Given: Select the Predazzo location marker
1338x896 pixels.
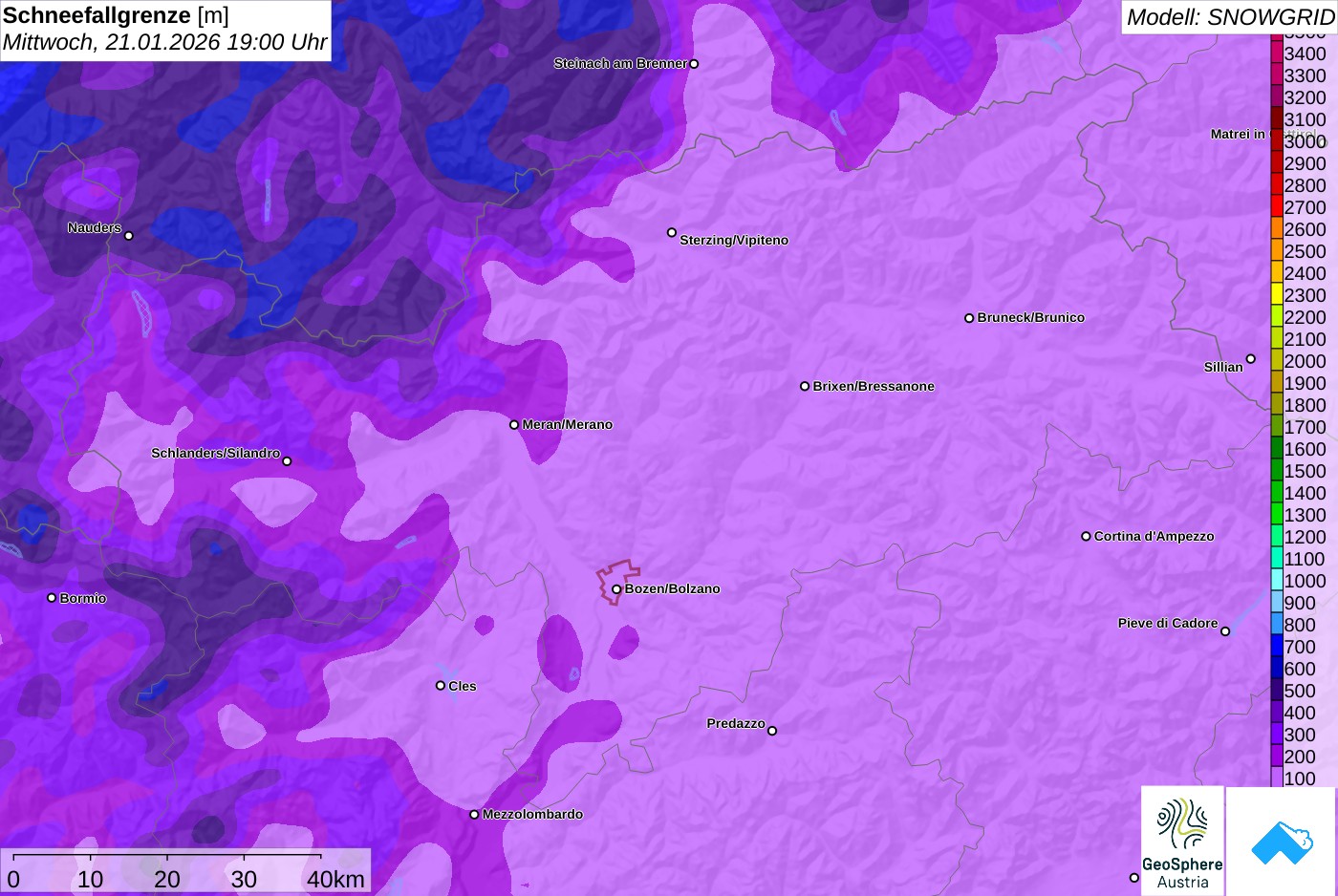Looking at the screenshot, I should click(772, 731).
